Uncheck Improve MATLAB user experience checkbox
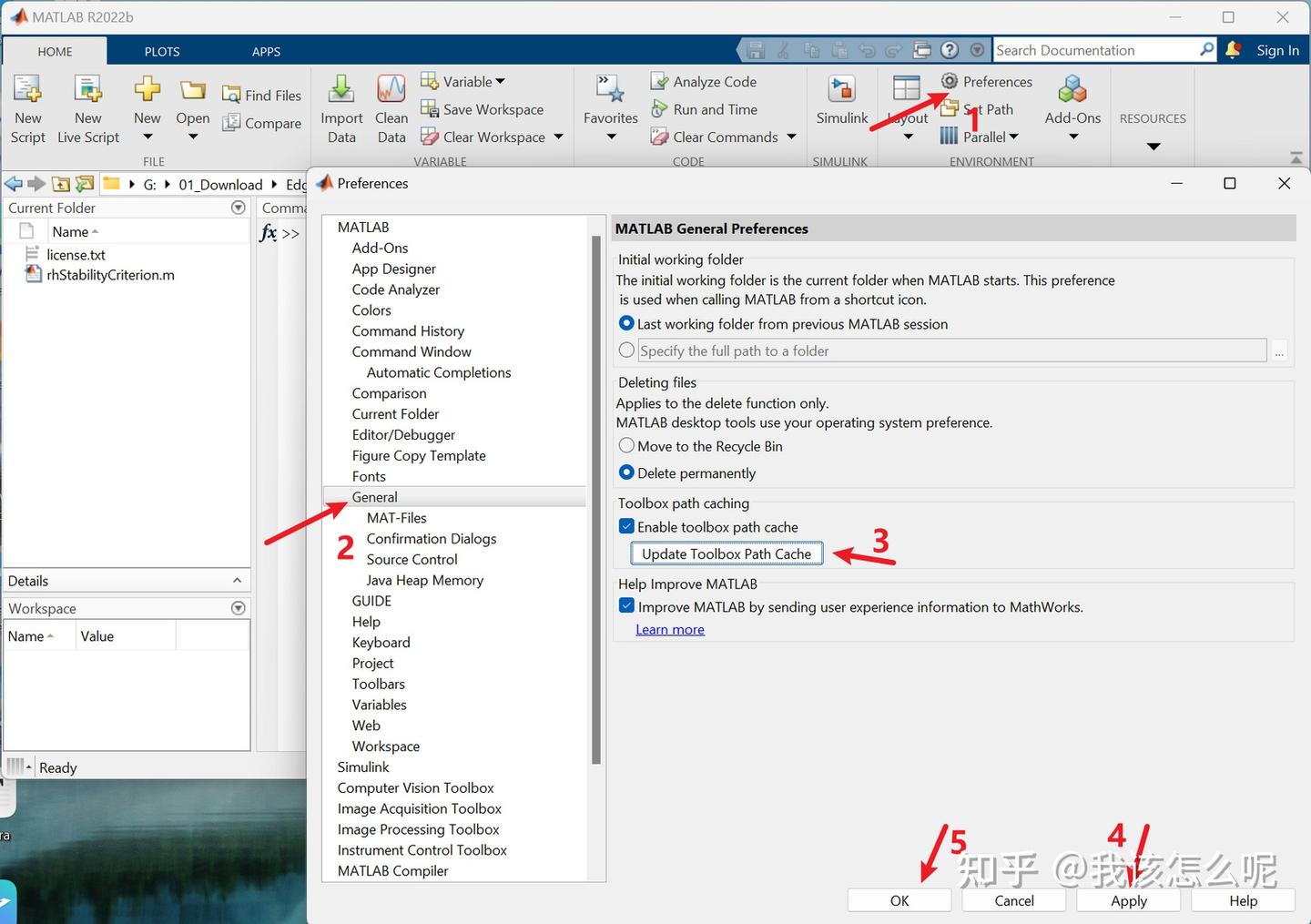Viewport: 1311px width, 924px height. tap(626, 606)
